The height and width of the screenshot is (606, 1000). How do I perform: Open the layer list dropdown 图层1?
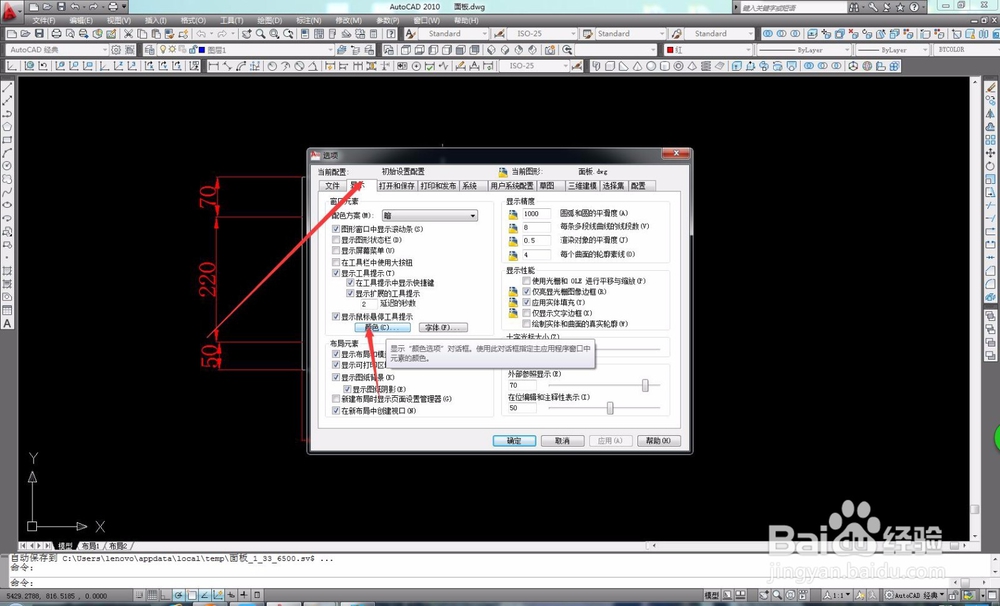click(x=247, y=49)
